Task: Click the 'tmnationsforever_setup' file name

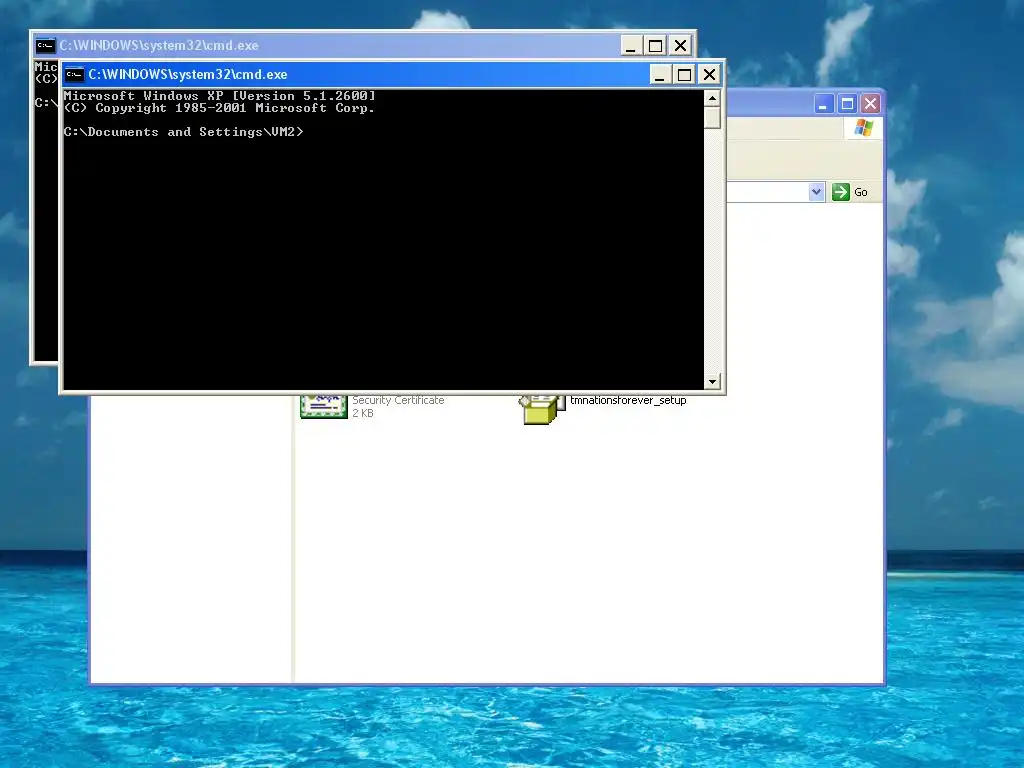Action: coord(628,400)
